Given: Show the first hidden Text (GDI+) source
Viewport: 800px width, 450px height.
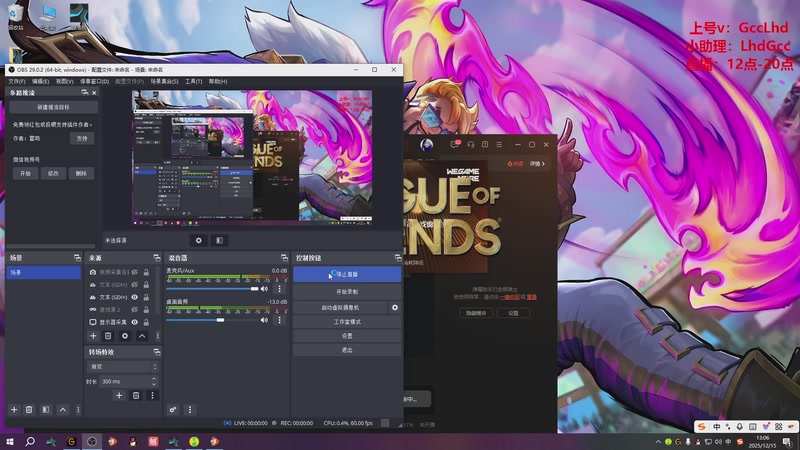Looking at the screenshot, I should coord(135,285).
